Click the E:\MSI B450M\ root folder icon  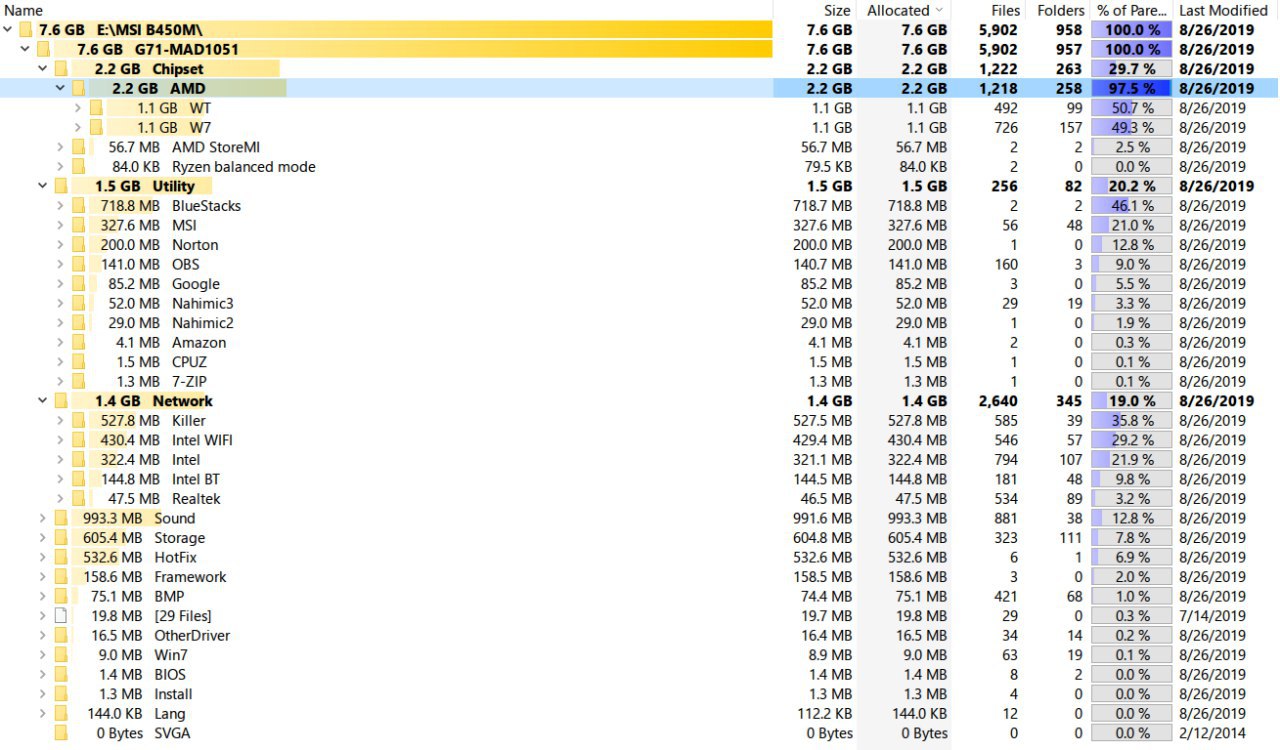(25, 30)
